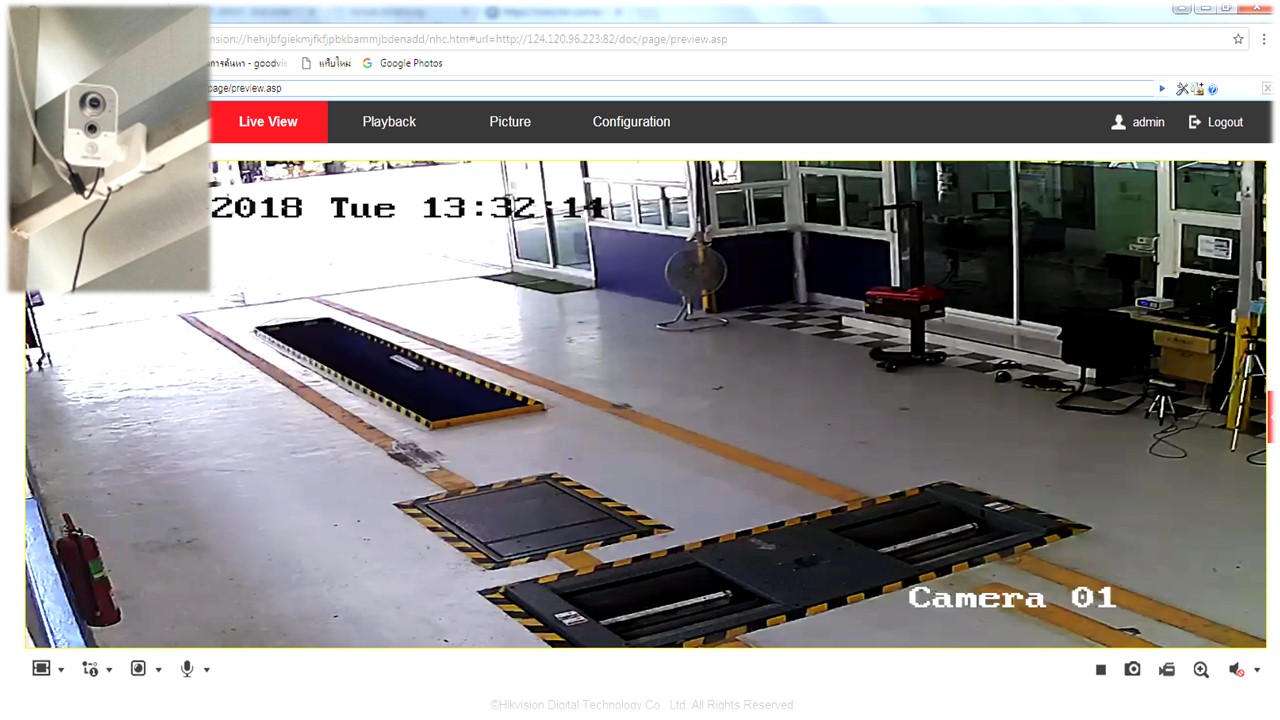Enable digital zoom magnifier icon
Viewport: 1280px width, 720px height.
(1201, 670)
